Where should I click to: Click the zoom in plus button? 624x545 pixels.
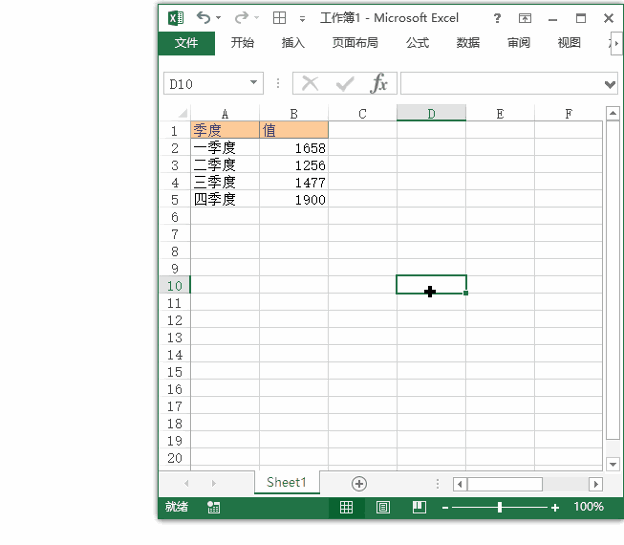[x=555, y=508]
